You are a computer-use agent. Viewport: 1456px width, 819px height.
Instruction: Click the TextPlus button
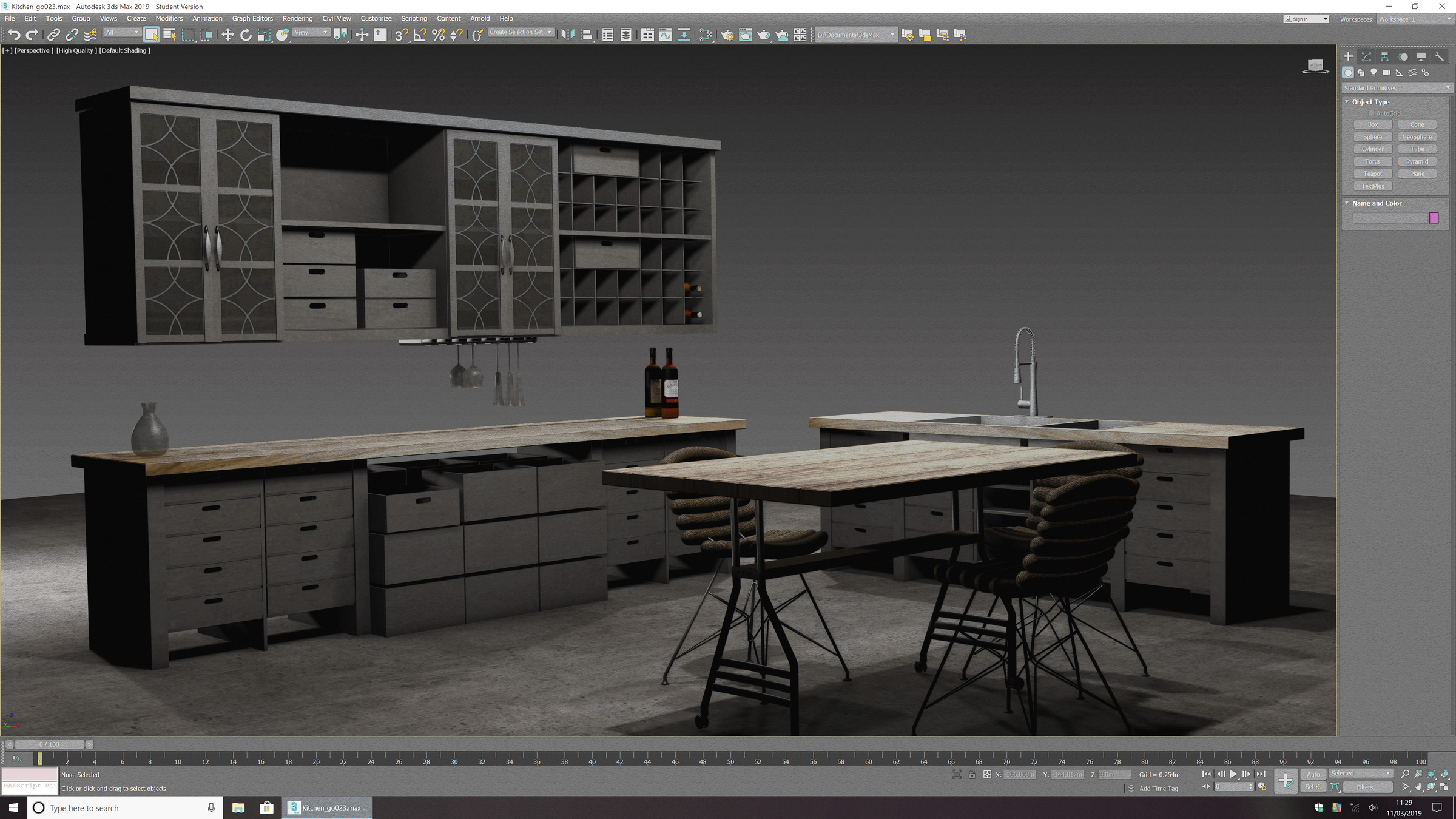click(x=1373, y=186)
